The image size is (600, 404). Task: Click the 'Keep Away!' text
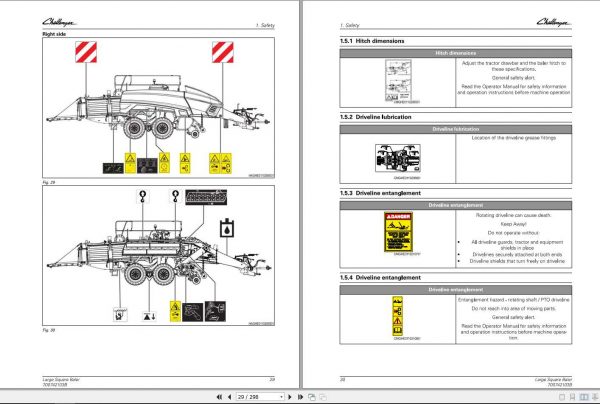pyautogui.click(x=513, y=224)
